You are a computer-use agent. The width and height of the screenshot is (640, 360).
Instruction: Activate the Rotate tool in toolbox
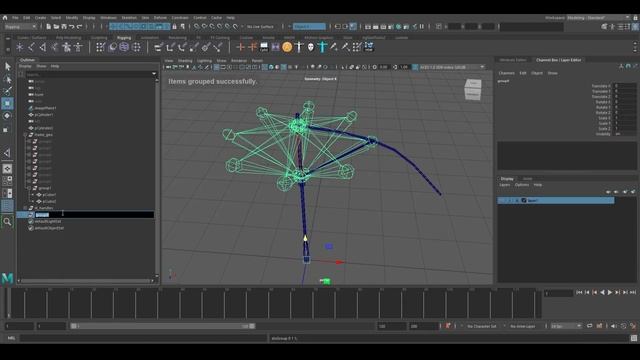7,116
